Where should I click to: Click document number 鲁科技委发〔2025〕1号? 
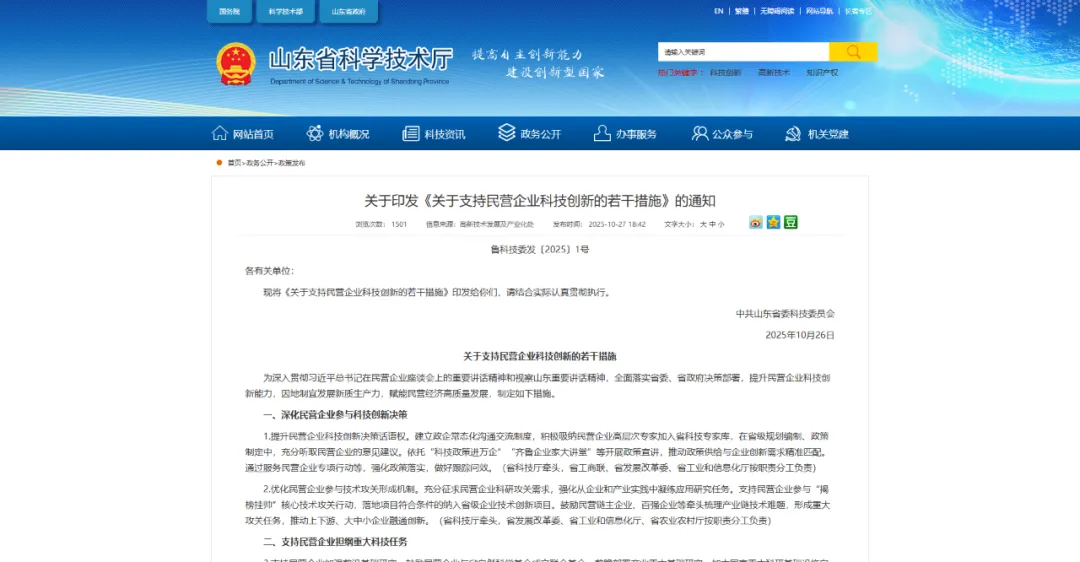(539, 249)
